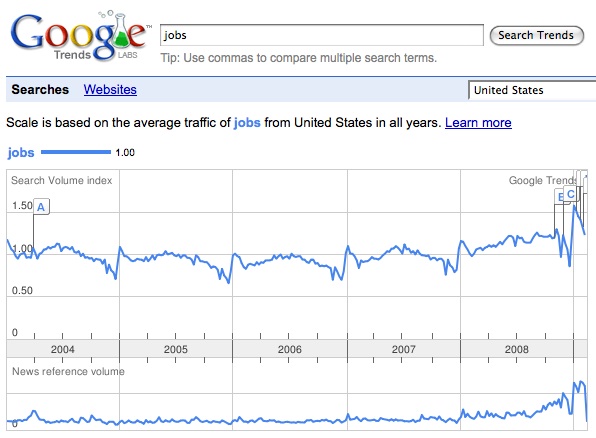Select the 2008 year label on timeline
This screenshot has width=596, height=438.
(517, 349)
